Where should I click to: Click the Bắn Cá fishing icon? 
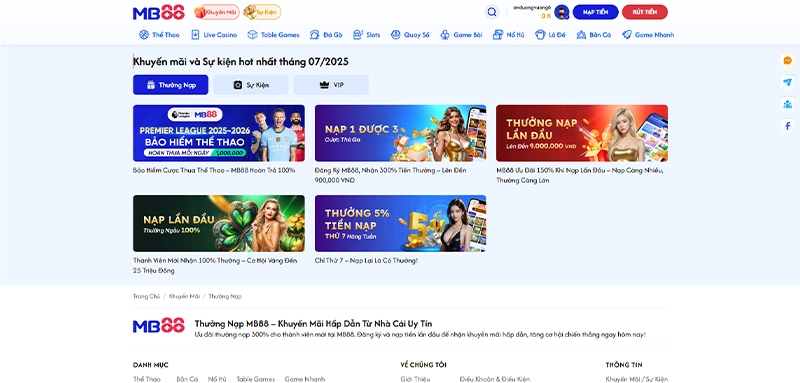coord(581,35)
